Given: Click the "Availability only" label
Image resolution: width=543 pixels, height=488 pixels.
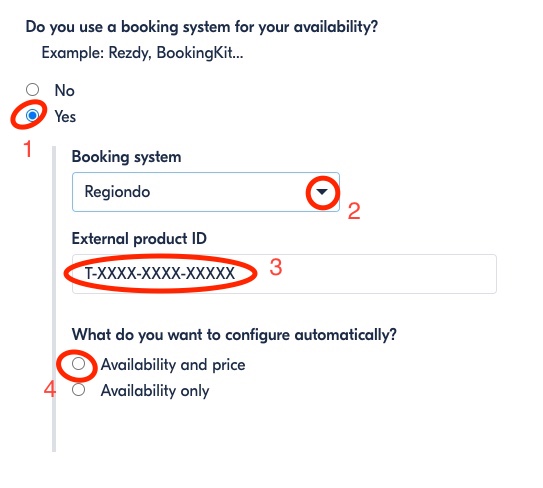Looking at the screenshot, I should pyautogui.click(x=155, y=391).
